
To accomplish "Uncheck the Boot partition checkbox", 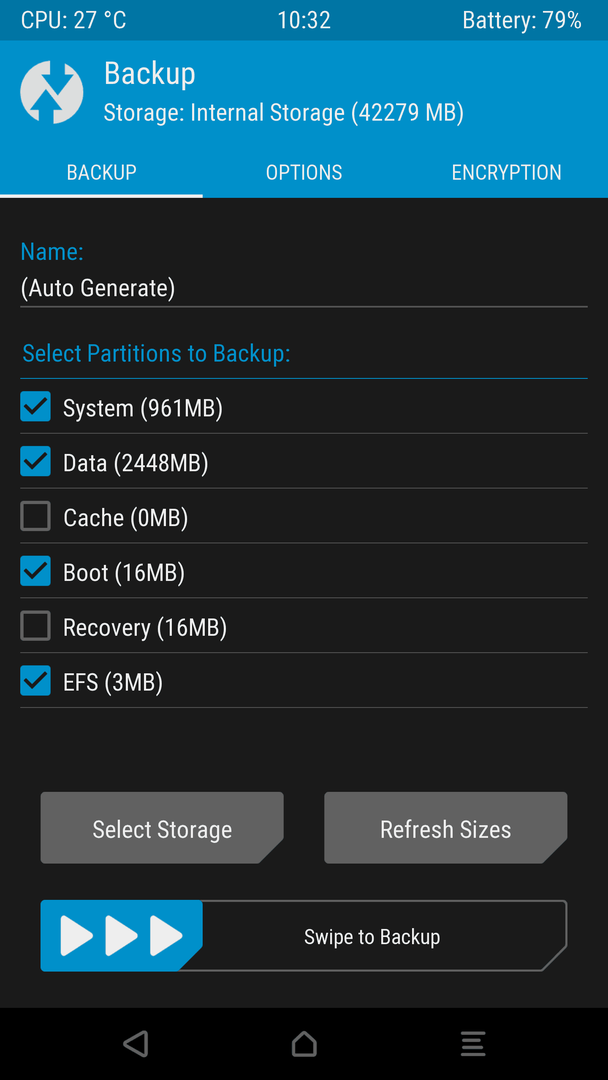I will [x=35, y=571].
